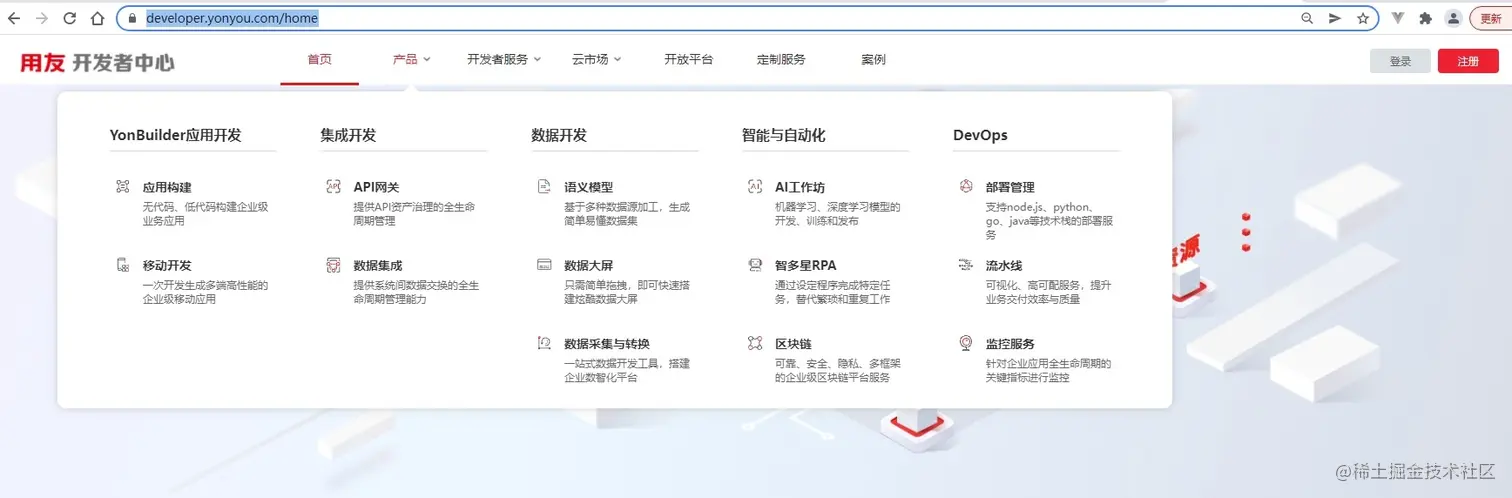Click the 部署管理 icon
This screenshot has height=498, width=1512.
966,187
